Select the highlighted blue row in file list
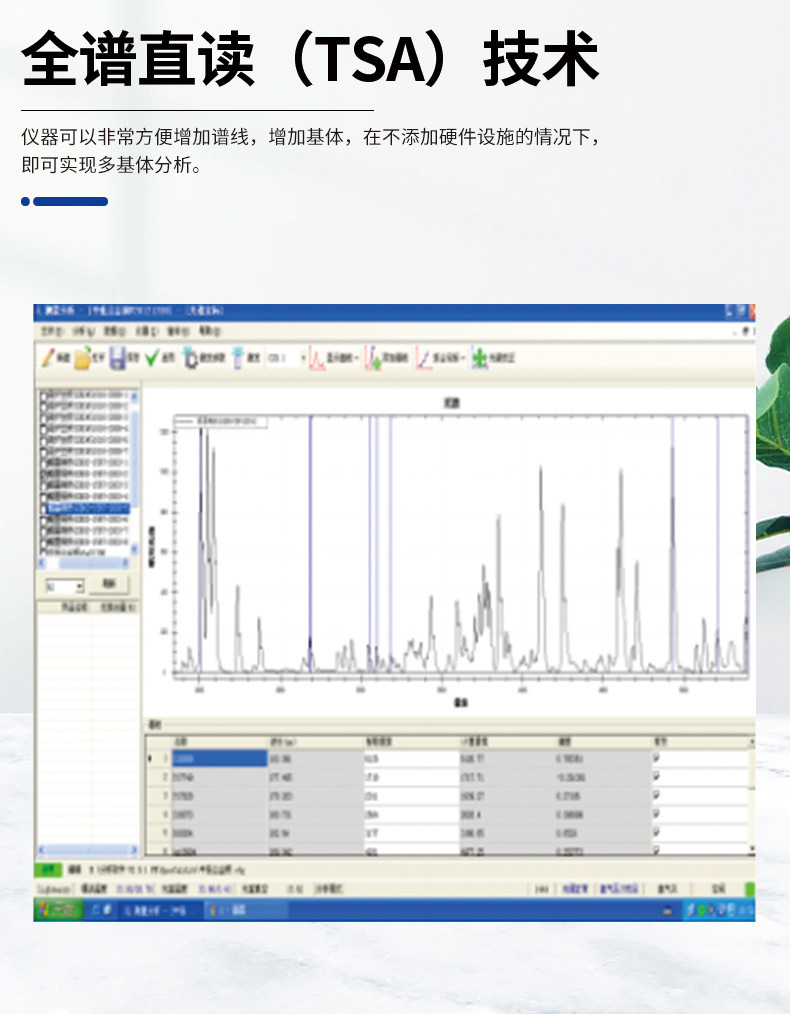Screen dimensions: 790x1014 pos(88,508)
